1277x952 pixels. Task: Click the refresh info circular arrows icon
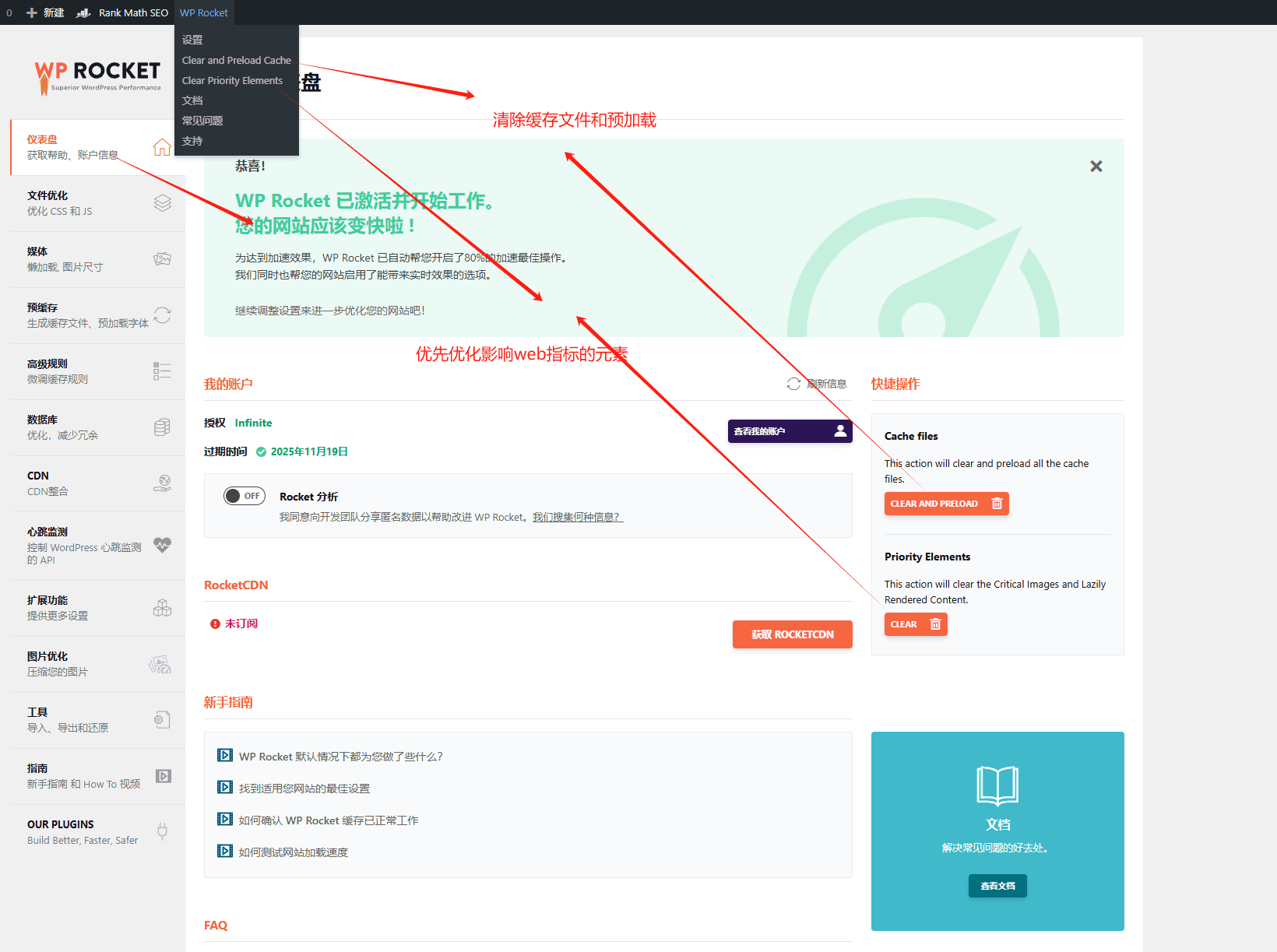(793, 384)
